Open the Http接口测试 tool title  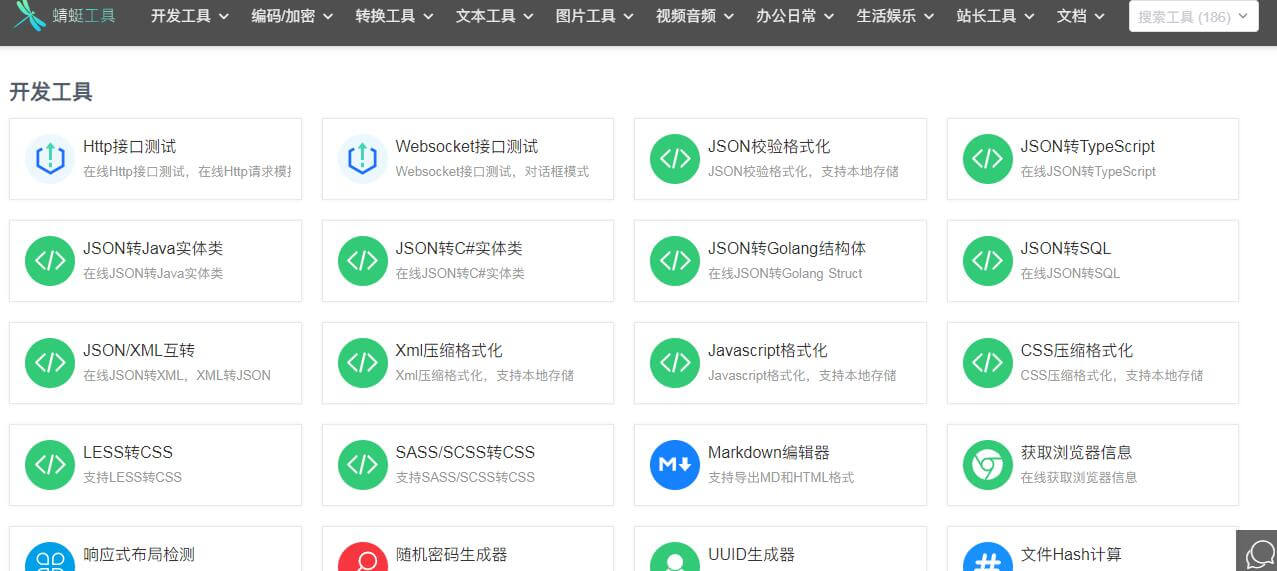129,146
